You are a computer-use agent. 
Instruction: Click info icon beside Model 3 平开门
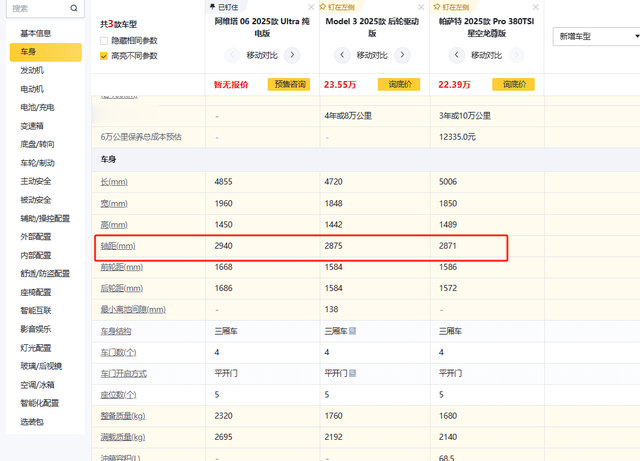click(353, 373)
